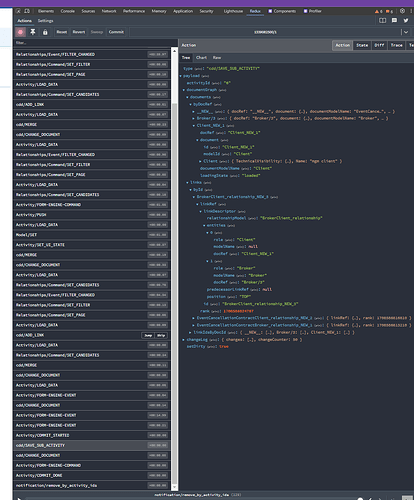Expand the changeLog tree node
Image resolution: width=414 pixels, height=500 pixels.
(183, 340)
